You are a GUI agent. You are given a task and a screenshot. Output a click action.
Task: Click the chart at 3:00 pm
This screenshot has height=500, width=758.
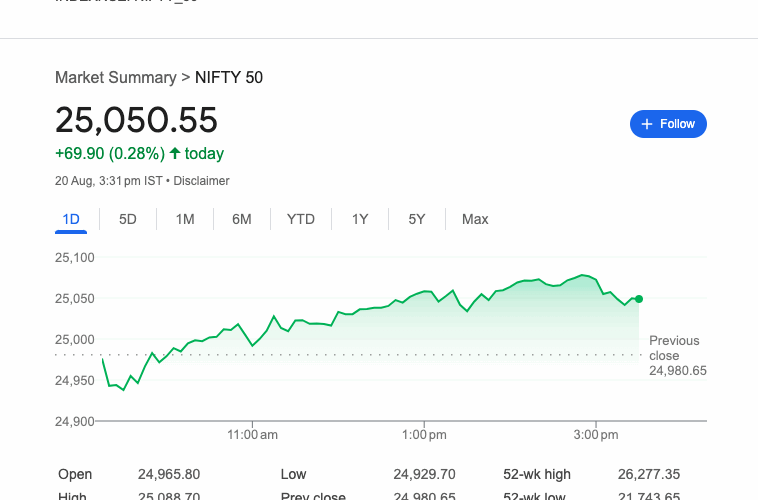(596, 280)
